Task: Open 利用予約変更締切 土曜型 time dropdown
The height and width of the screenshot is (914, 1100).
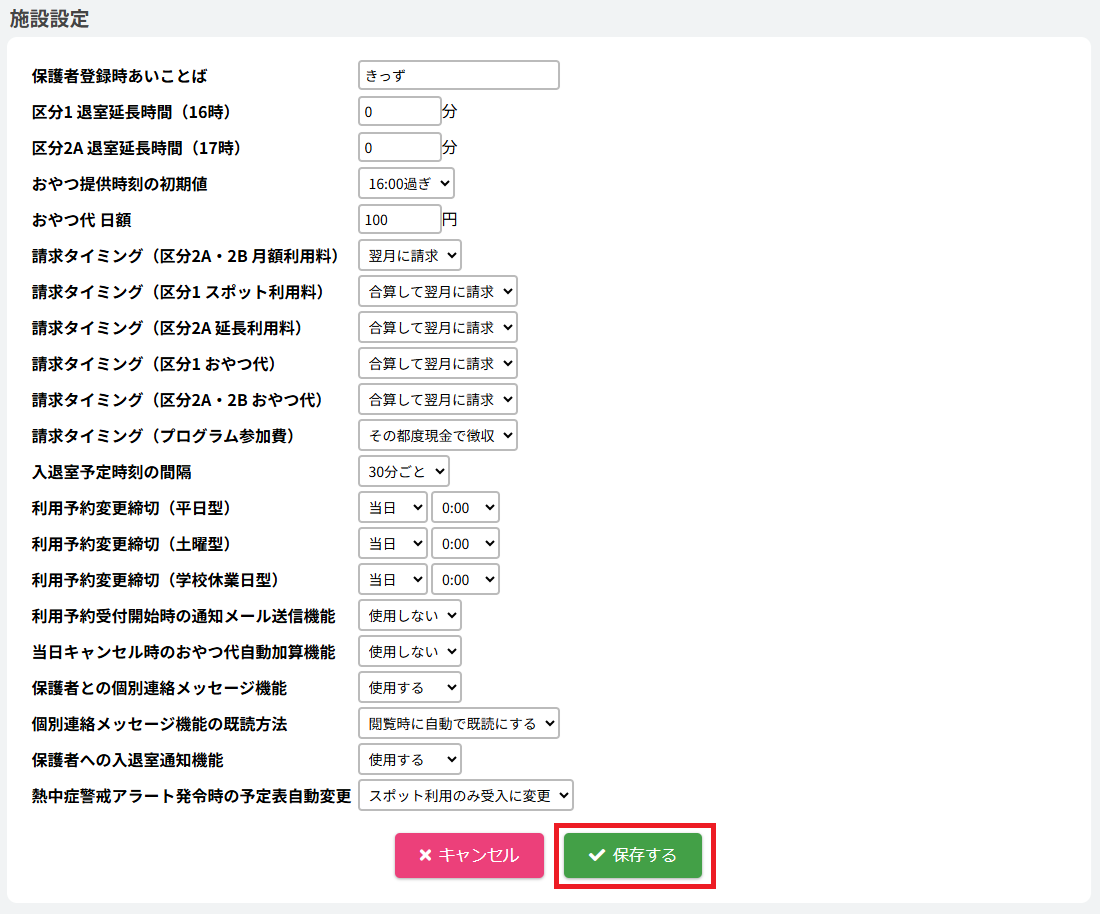Action: click(x=465, y=543)
